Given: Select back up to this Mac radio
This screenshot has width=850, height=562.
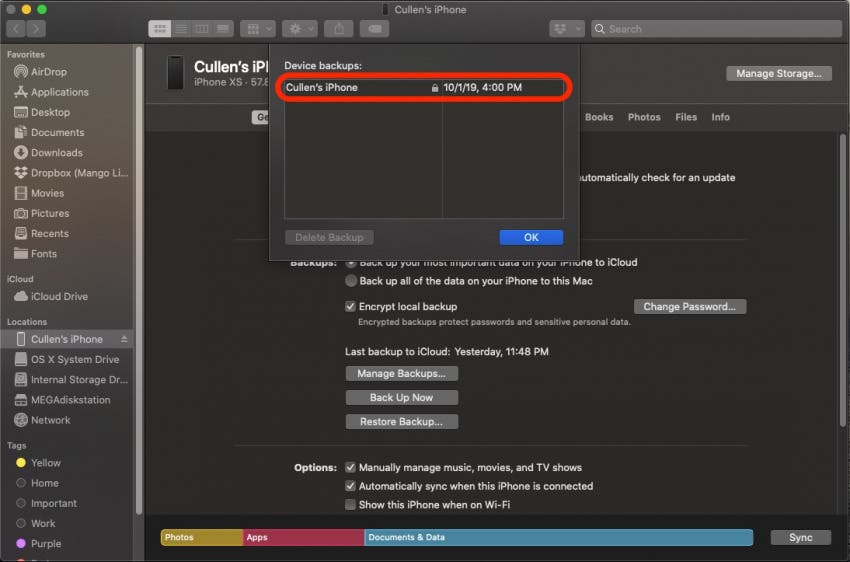Looking at the screenshot, I should tap(351, 281).
